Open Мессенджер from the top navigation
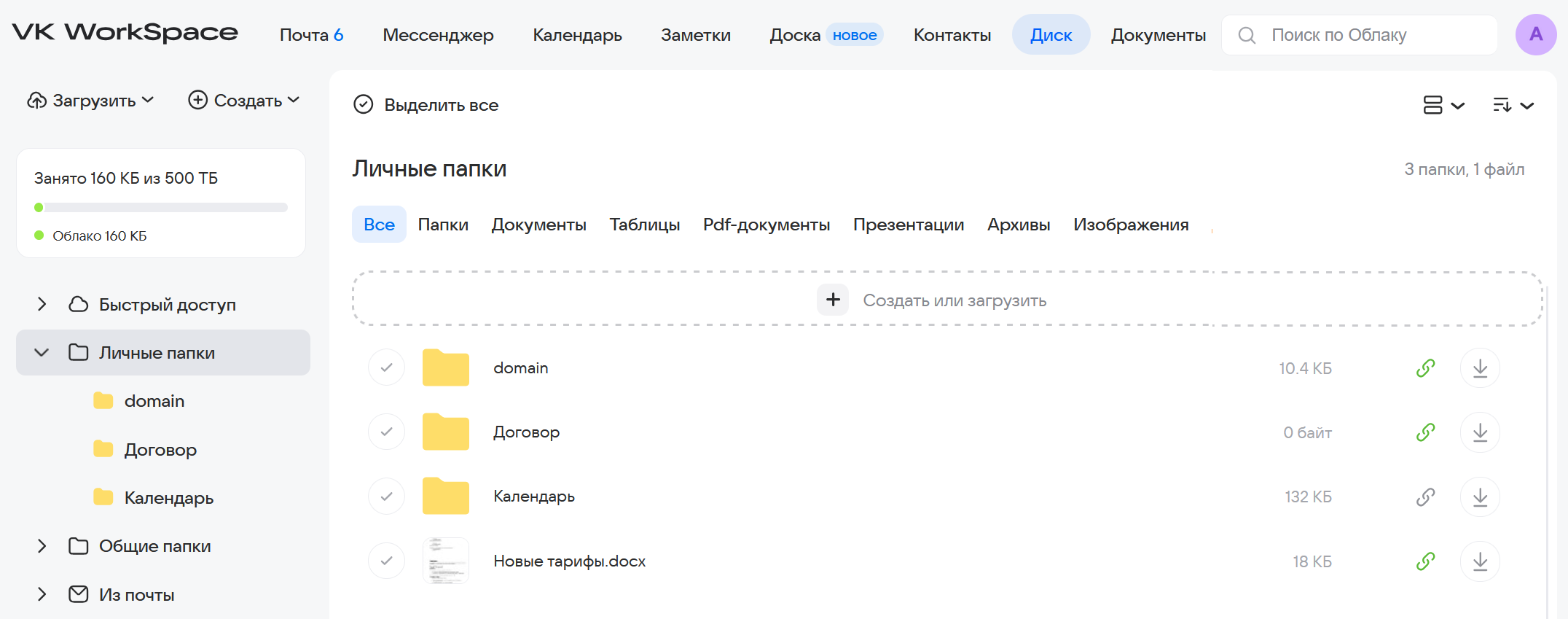Screen dimensions: 1568x619 [x=438, y=35]
